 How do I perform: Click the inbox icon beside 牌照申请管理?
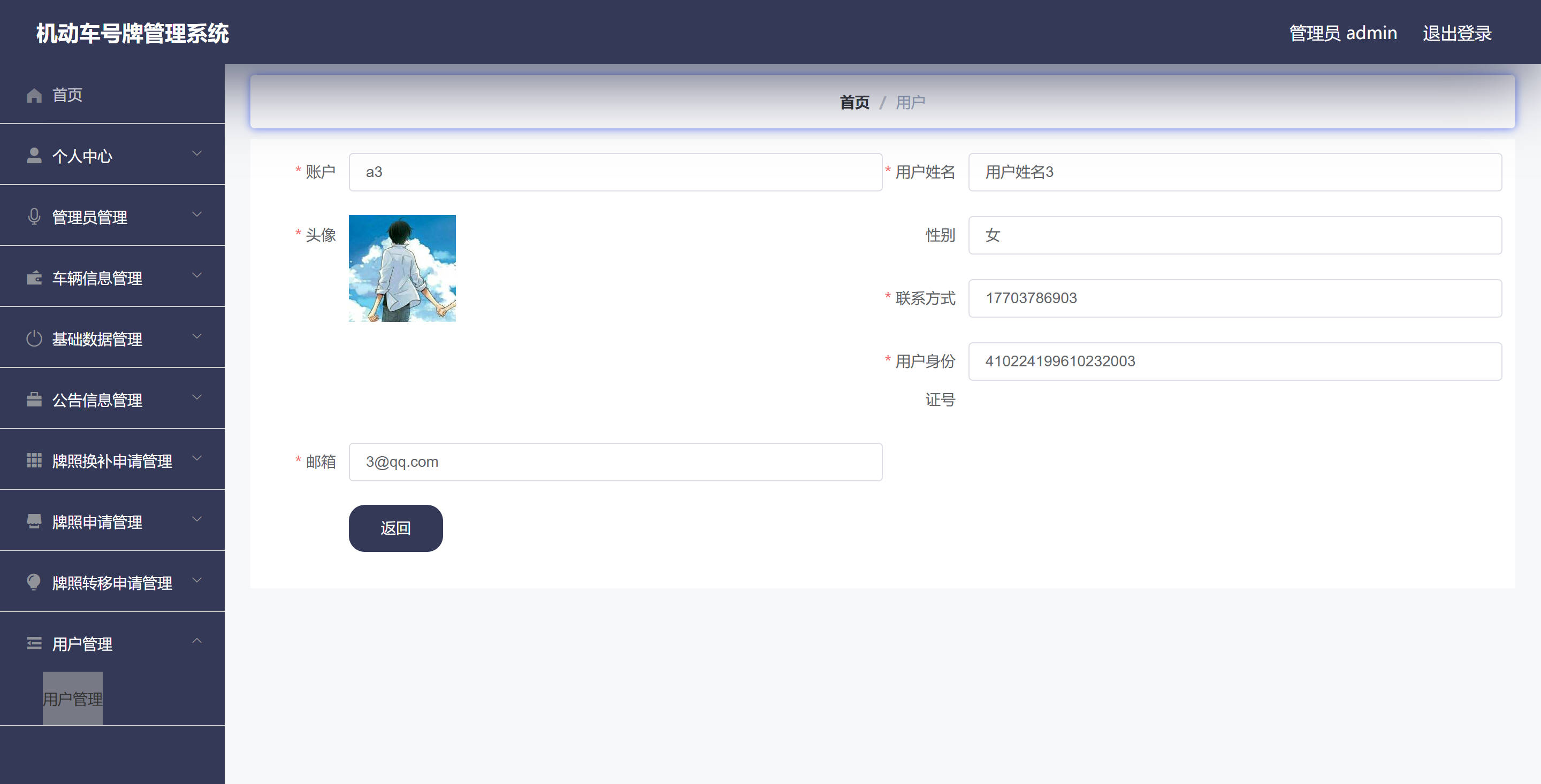(x=34, y=522)
